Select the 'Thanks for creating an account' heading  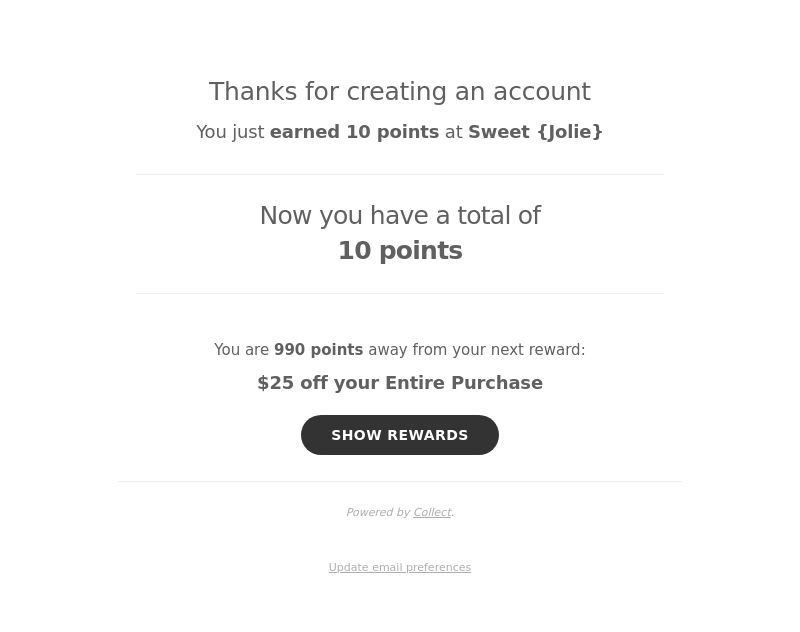399,92
